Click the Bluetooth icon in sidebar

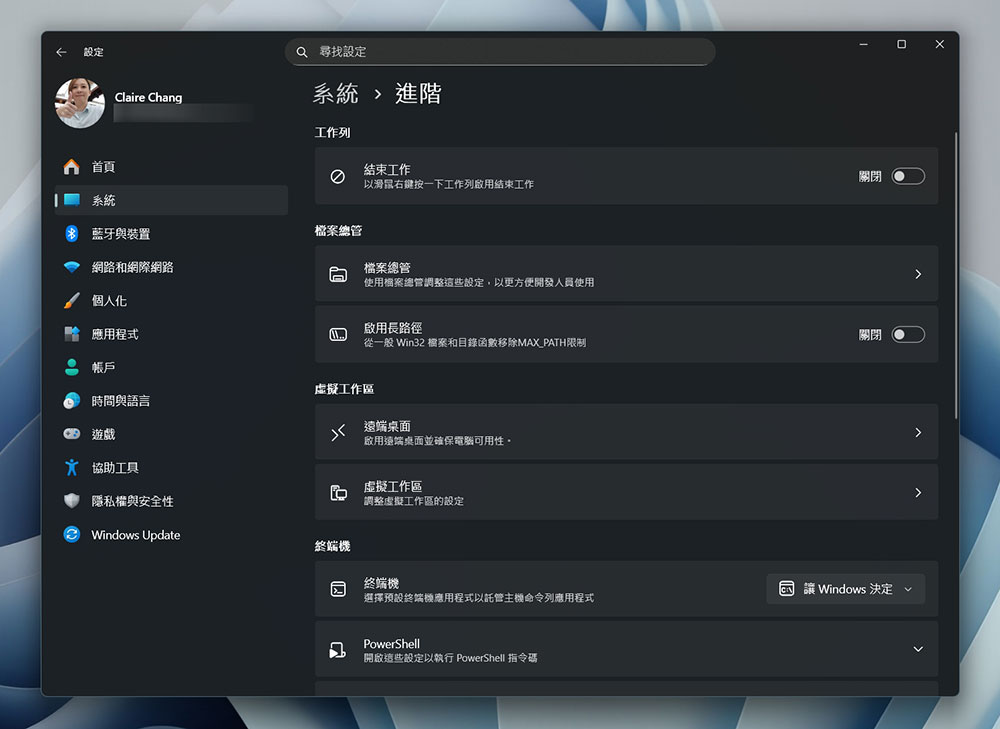71,233
